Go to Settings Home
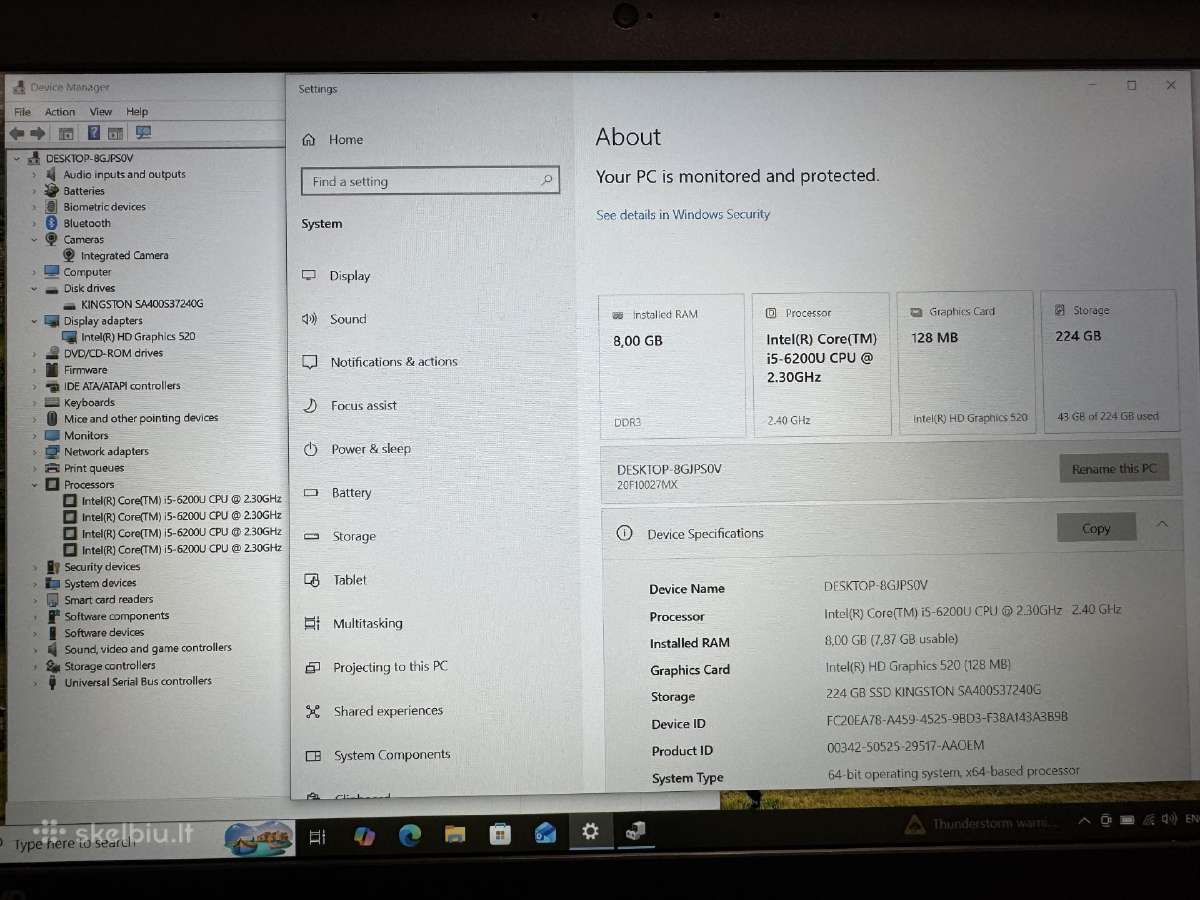Image resolution: width=1200 pixels, height=900 pixels. (345, 140)
